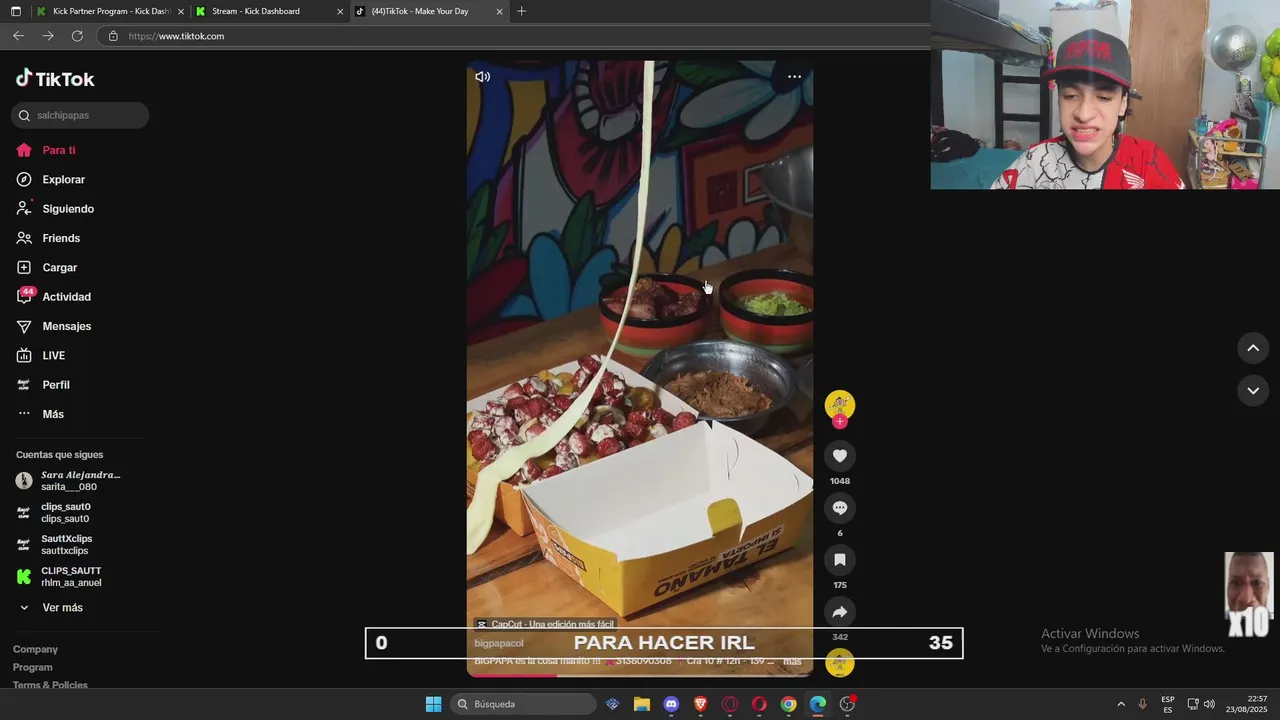The image size is (1280, 720).
Task: Mute the video with the speaker icon
Action: coord(483,77)
